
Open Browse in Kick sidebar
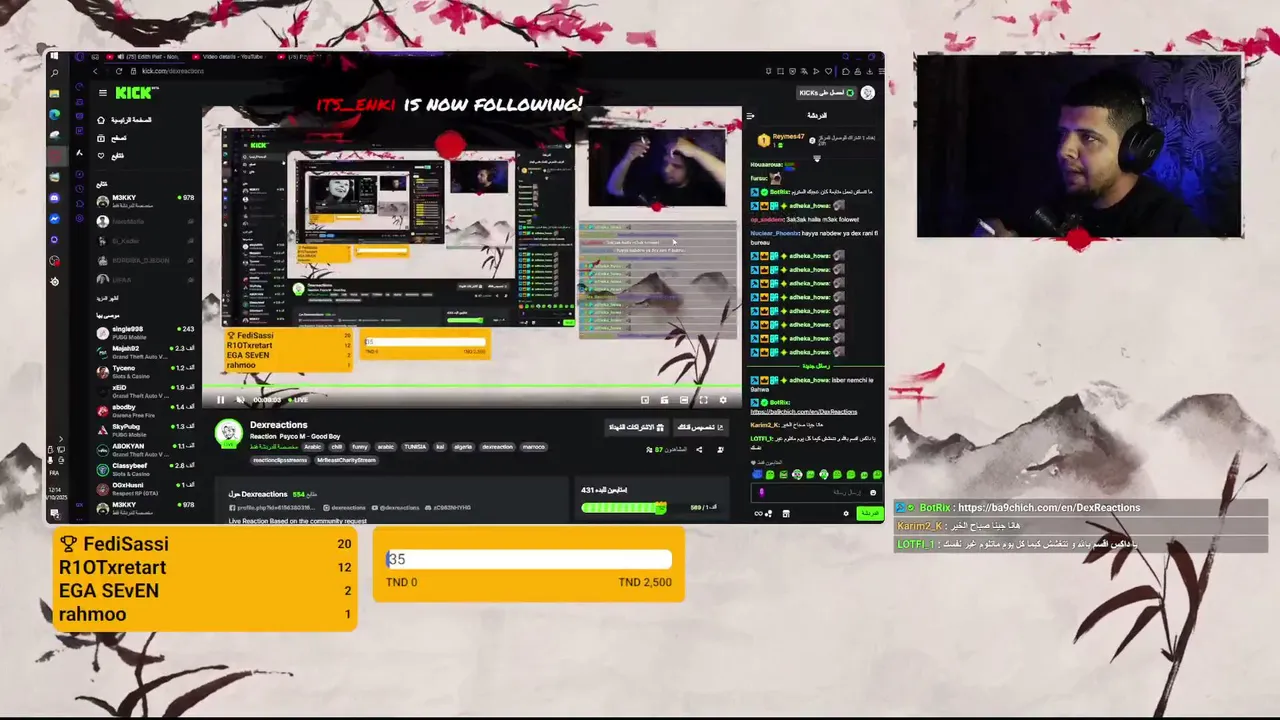(112, 138)
